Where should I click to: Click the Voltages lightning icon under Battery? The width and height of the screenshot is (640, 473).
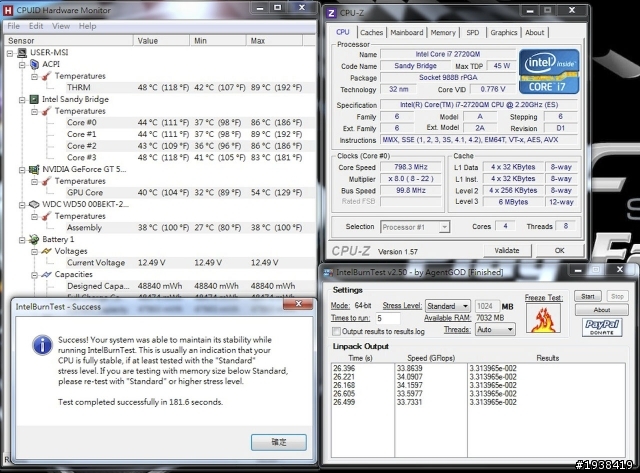coord(47,251)
